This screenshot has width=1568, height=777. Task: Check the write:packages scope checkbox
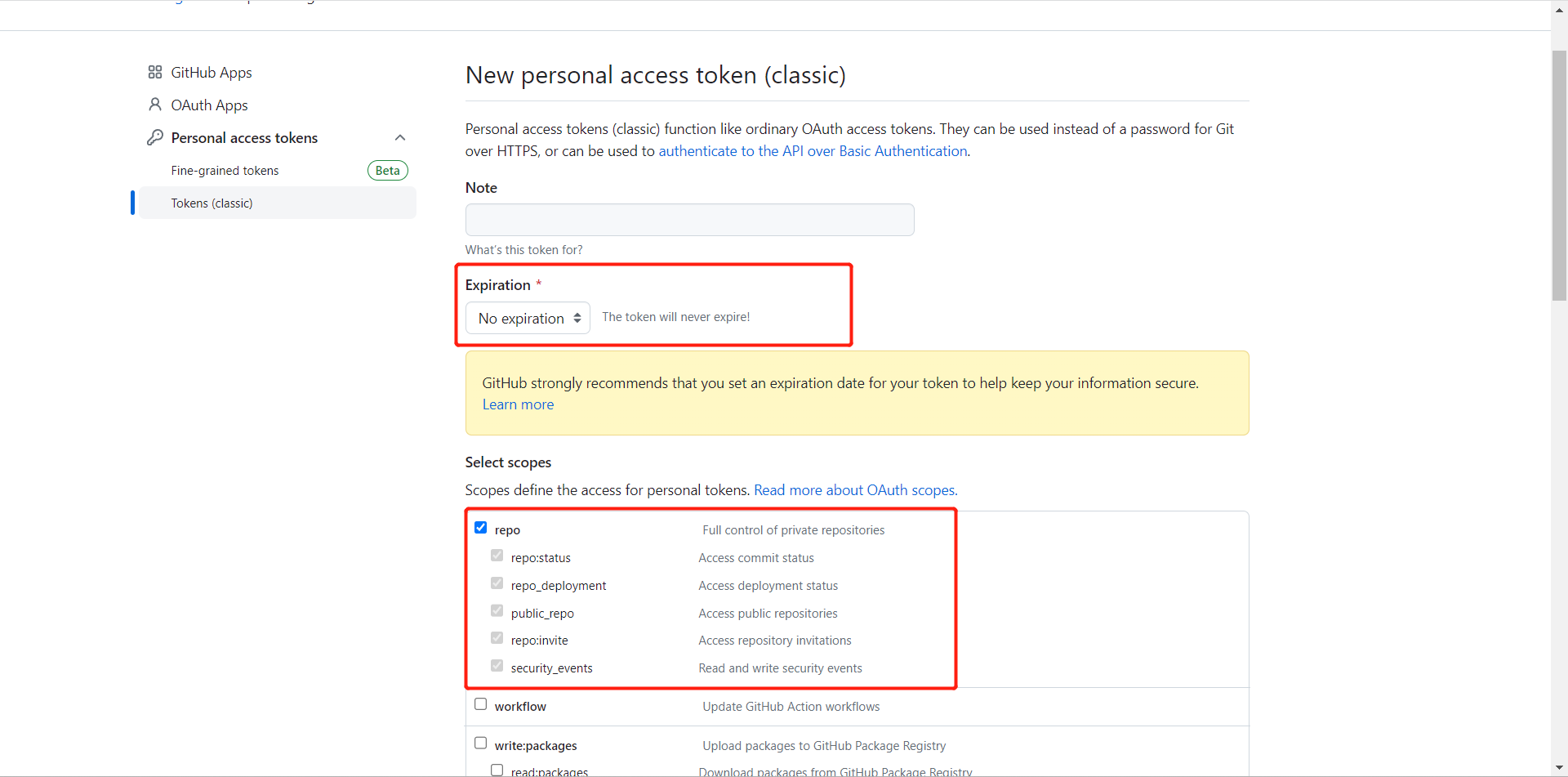481,744
